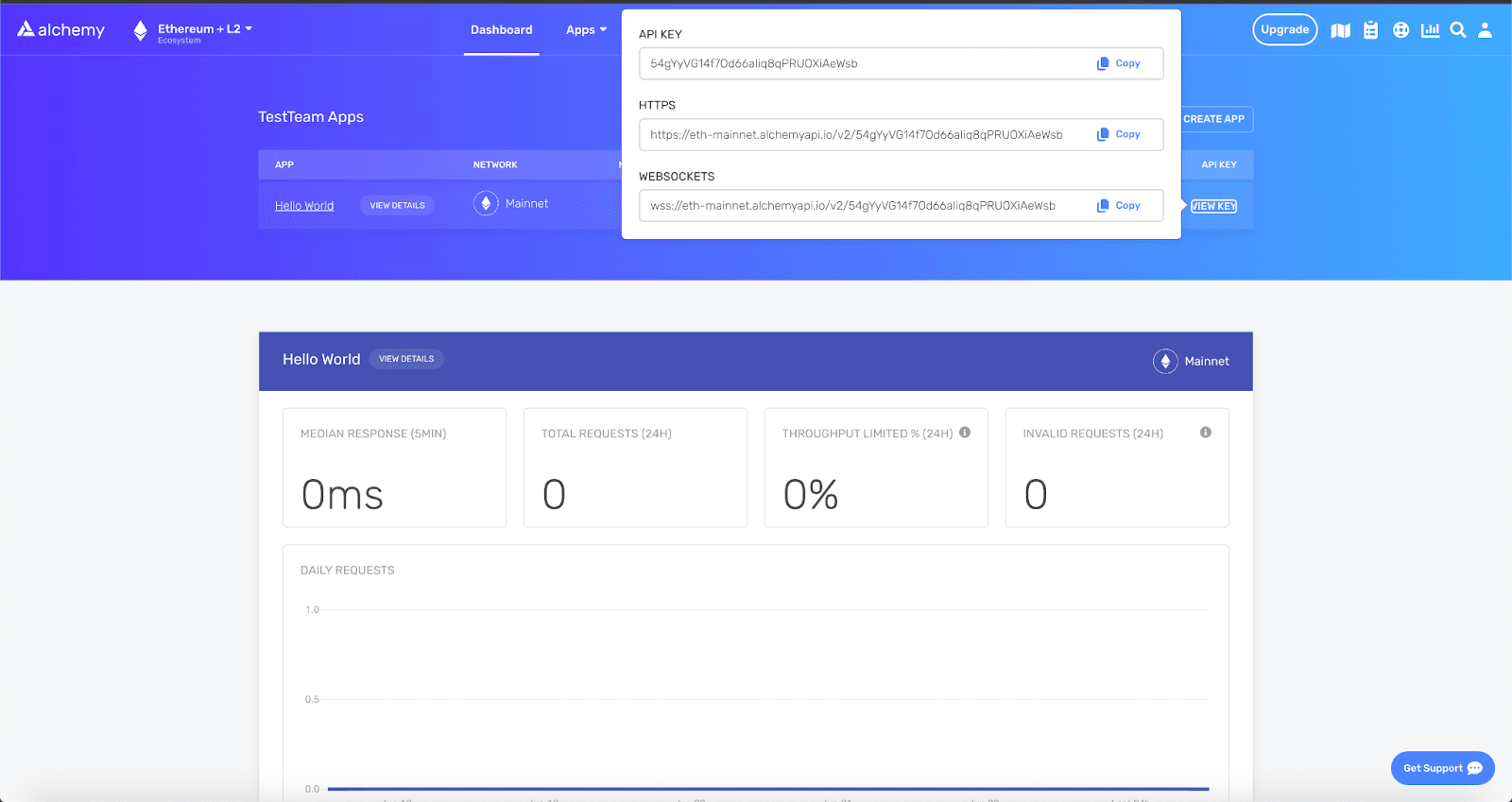Open the Hello World app link

(x=304, y=206)
